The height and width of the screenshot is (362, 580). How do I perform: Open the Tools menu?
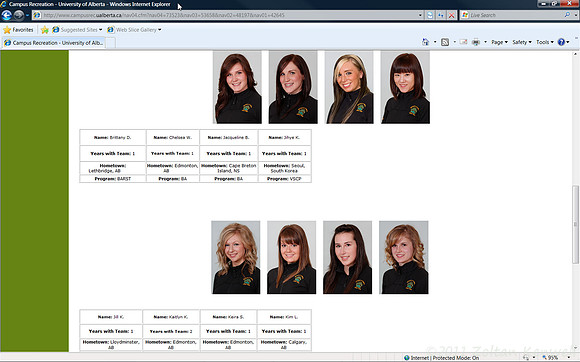(x=545, y=42)
